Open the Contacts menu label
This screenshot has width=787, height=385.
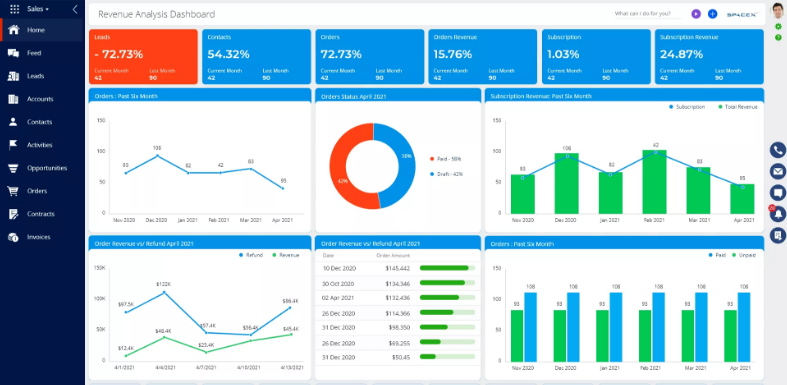pos(40,122)
